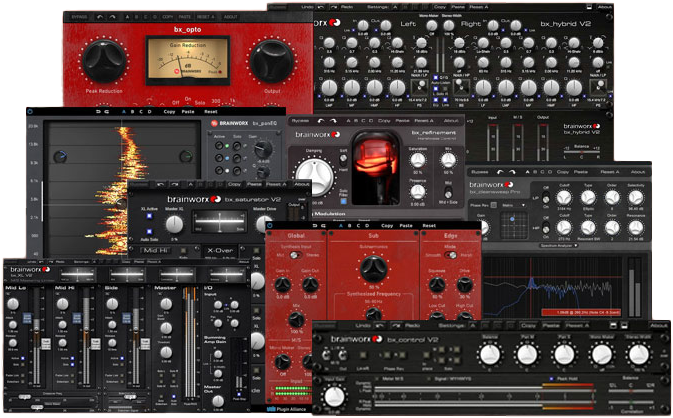Toggle the first band Active button in bx_panEQ
This screenshot has height=418, width=673.
(x=219, y=146)
